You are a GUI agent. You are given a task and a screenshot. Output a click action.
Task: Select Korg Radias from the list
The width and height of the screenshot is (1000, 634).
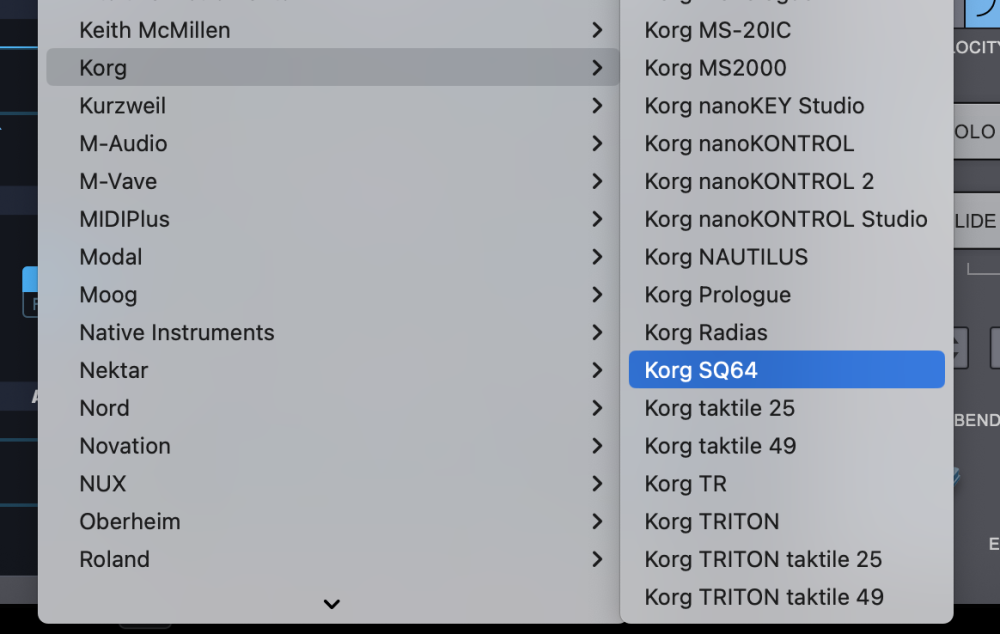pos(706,333)
